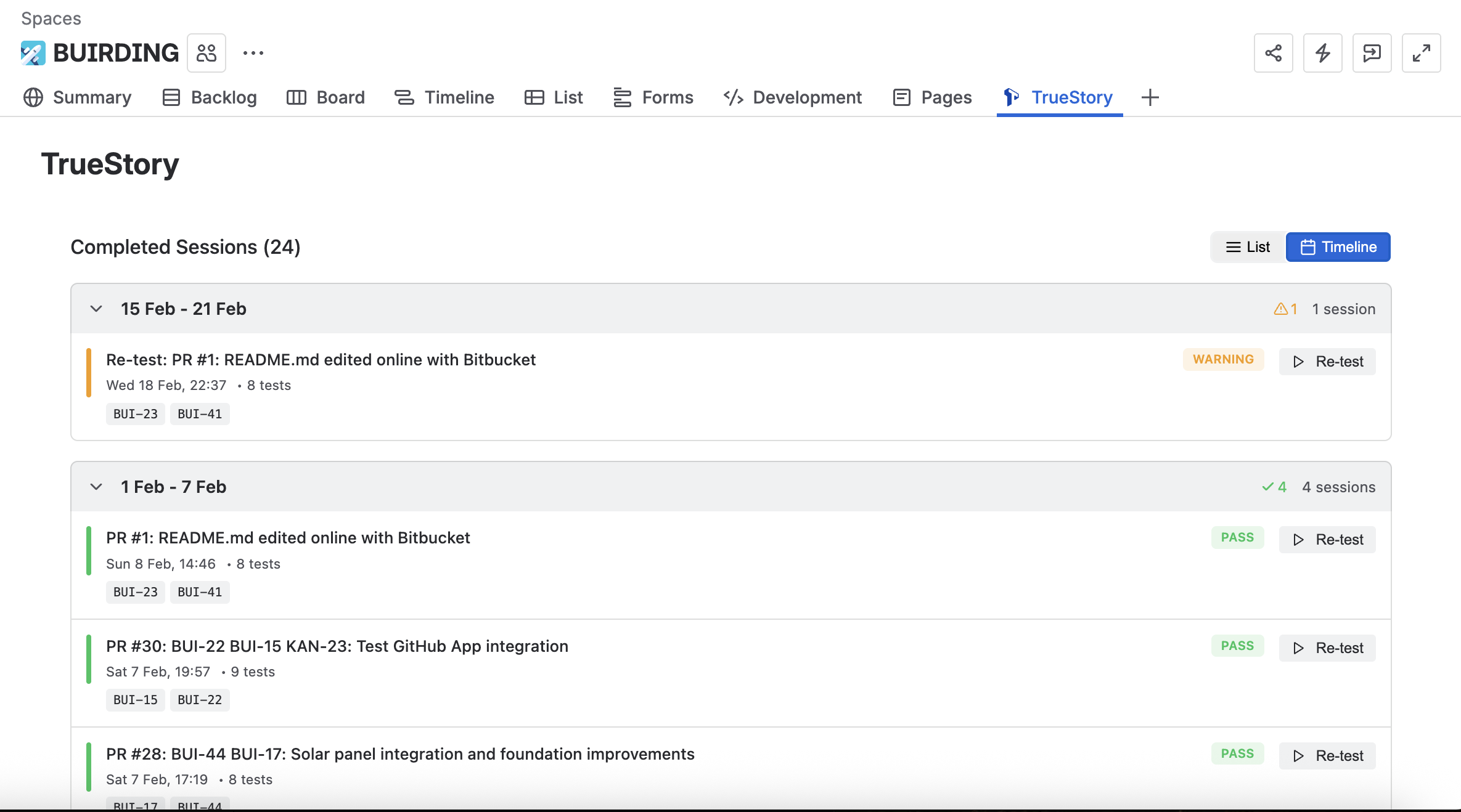Screen dimensions: 1461x812
Task: Click the warning triangle count in 15 Feb header
Action: tap(1285, 309)
